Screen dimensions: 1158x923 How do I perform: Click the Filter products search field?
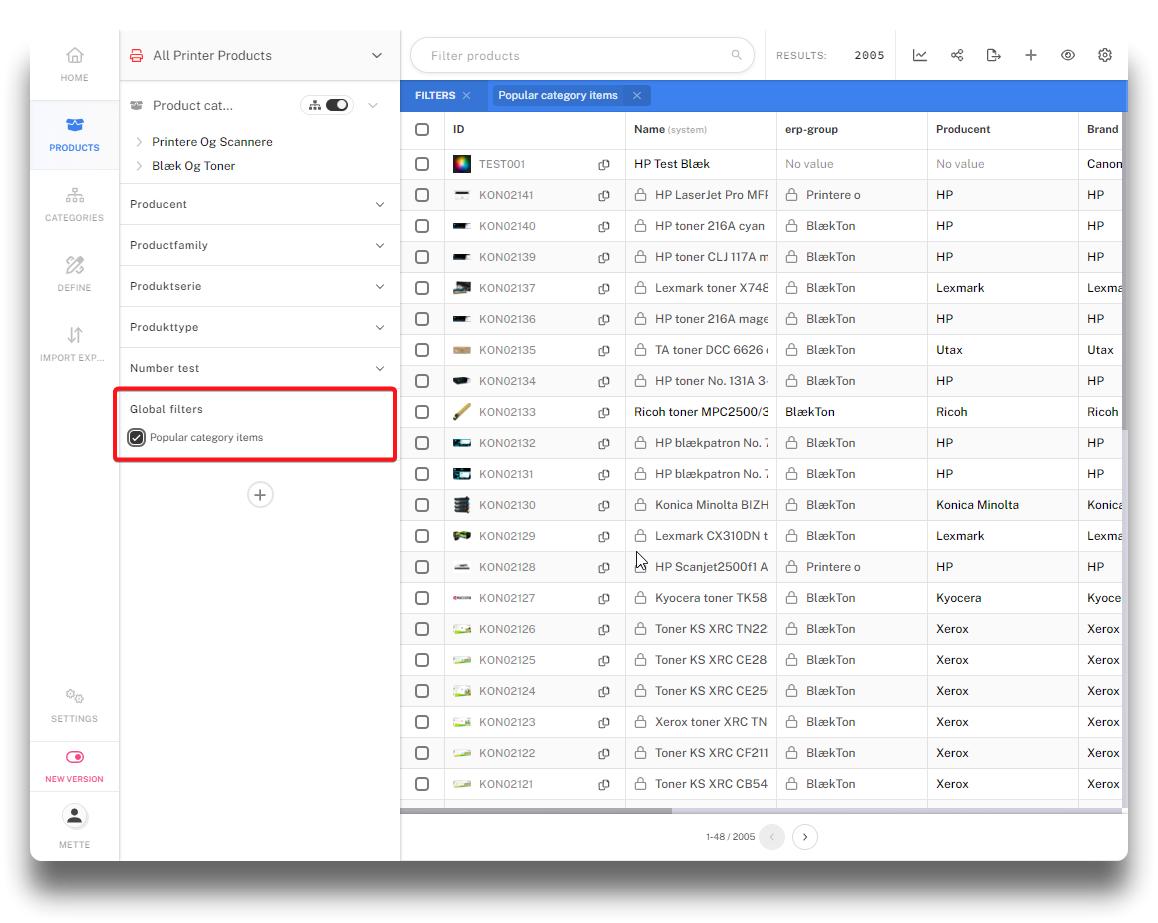tap(570, 56)
